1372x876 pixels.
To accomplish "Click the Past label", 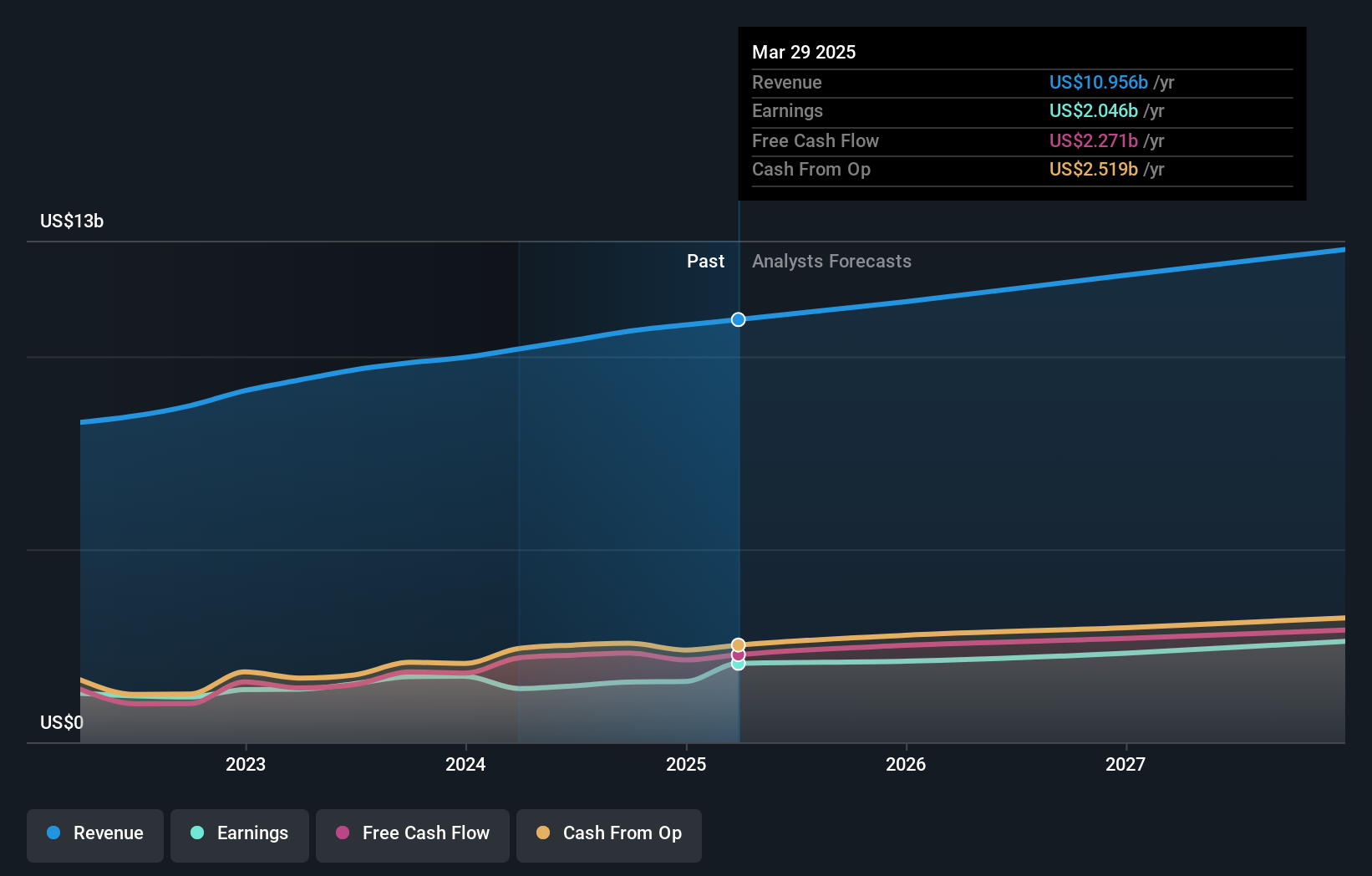I will pyautogui.click(x=705, y=261).
